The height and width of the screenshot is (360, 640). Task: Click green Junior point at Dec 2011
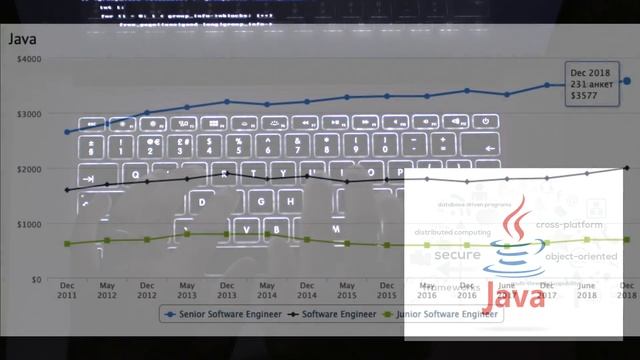pos(67,244)
